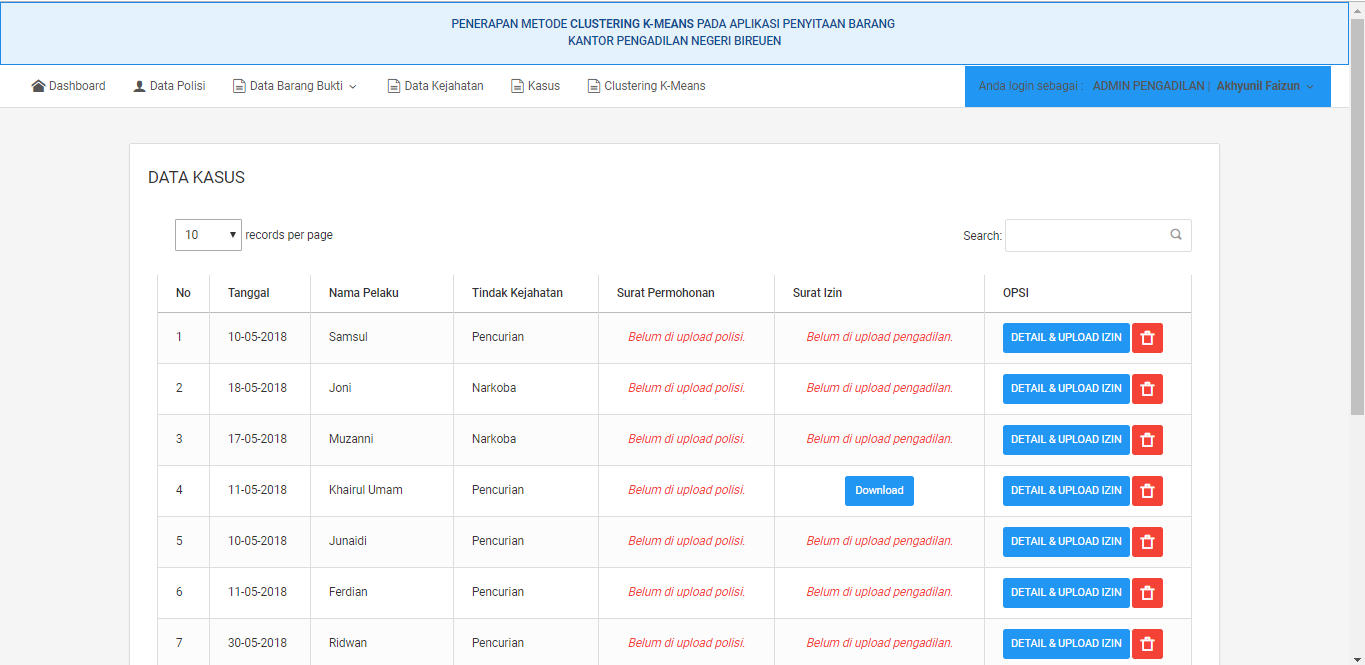This screenshot has height=665, width=1365.
Task: Sort by the No column header
Action: pos(183,293)
